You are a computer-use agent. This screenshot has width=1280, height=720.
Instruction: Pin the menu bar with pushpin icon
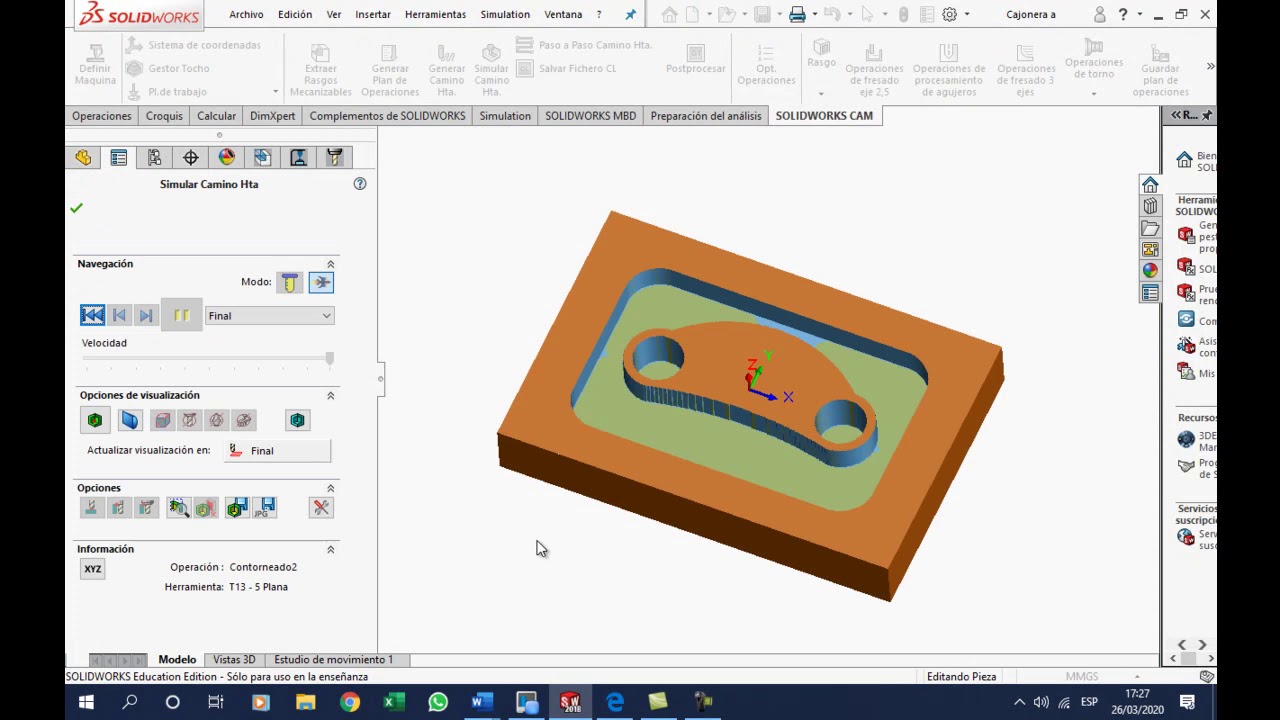coord(630,15)
